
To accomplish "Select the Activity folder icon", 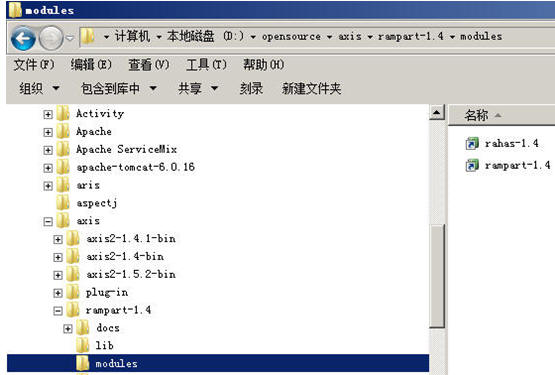I will 63,113.
